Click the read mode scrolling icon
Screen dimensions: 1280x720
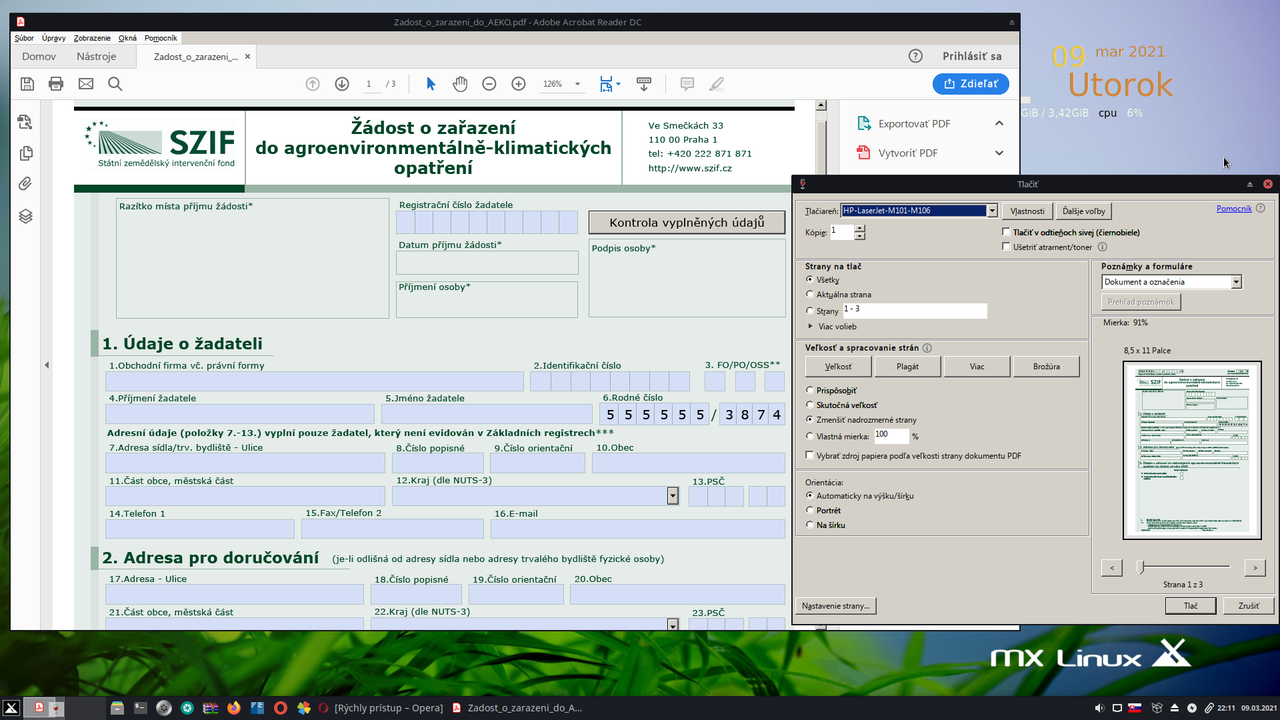[x=644, y=84]
